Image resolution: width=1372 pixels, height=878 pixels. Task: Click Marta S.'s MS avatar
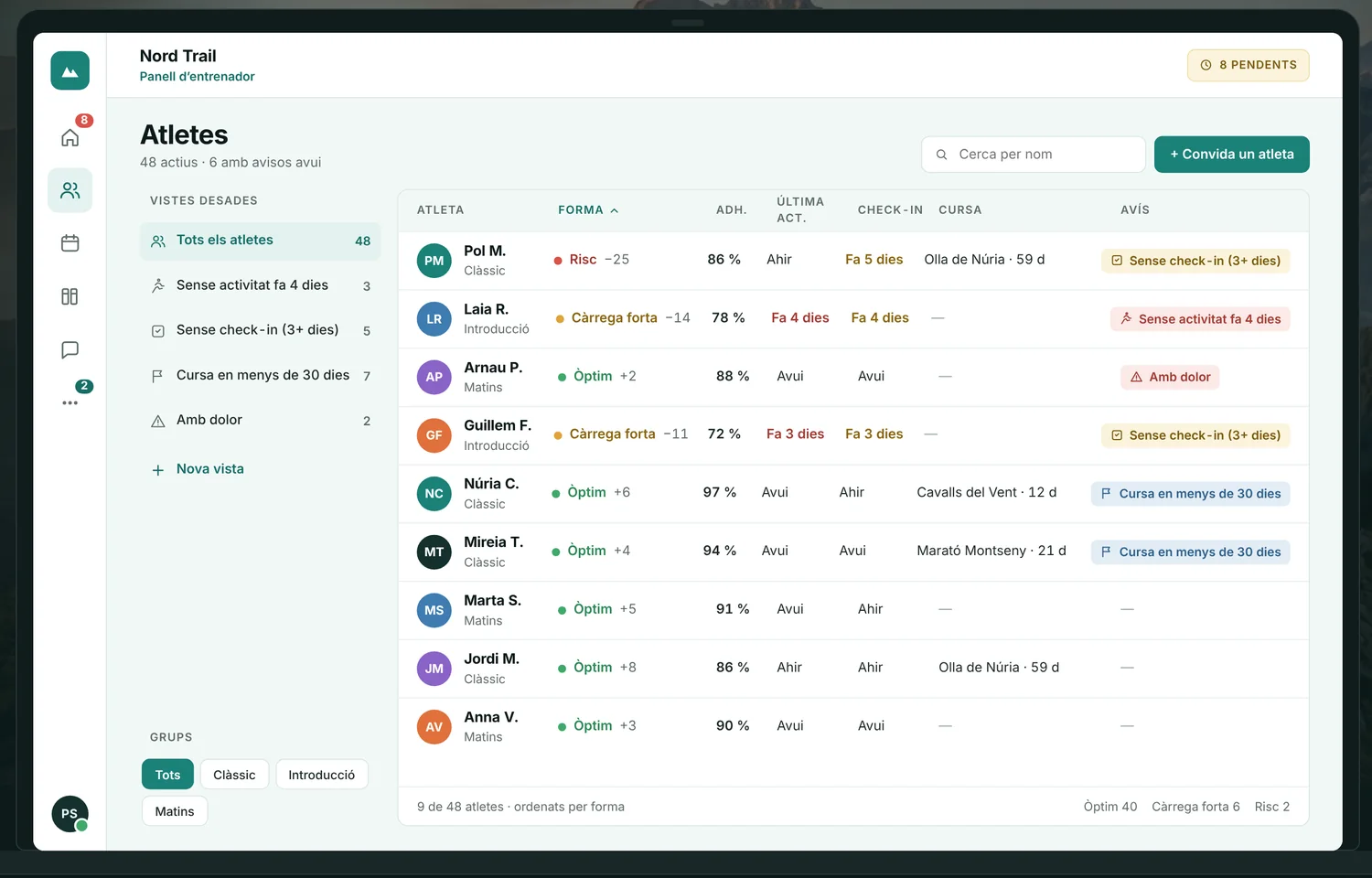click(434, 610)
